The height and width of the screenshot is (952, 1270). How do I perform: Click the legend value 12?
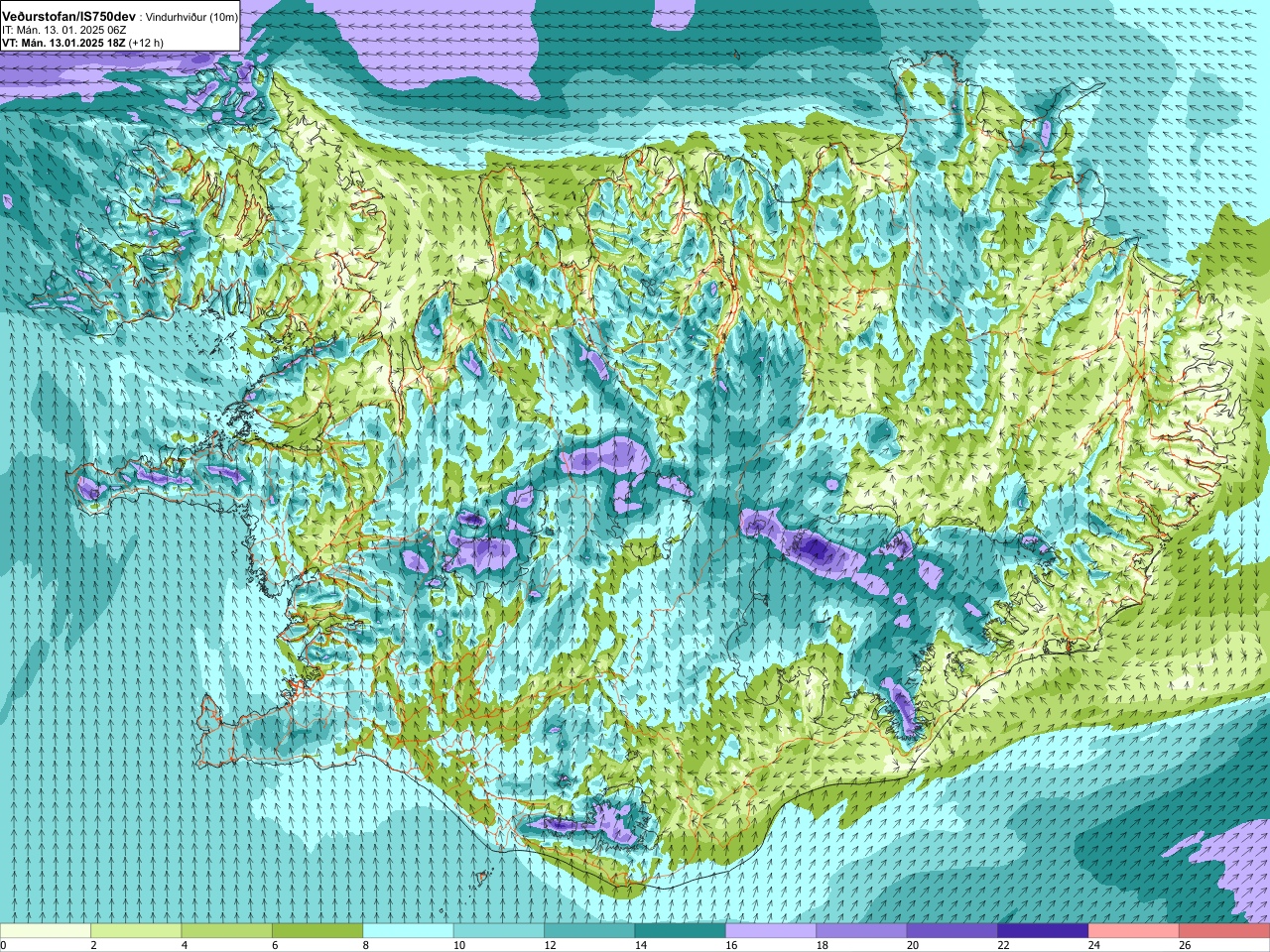tap(550, 945)
